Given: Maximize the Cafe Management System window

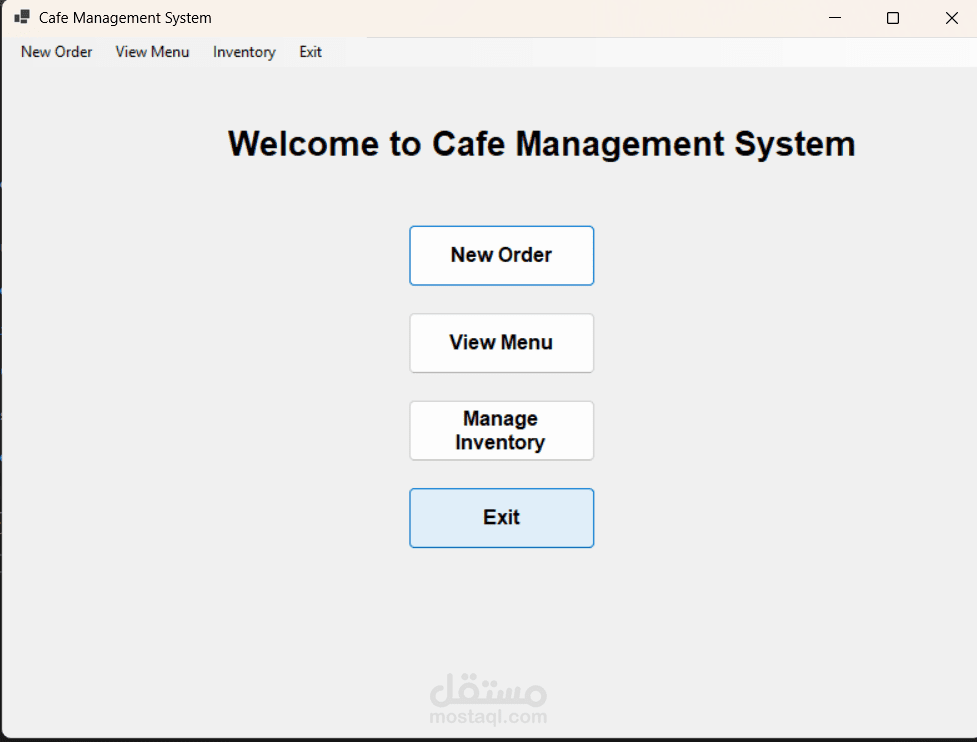Looking at the screenshot, I should pos(893,18).
